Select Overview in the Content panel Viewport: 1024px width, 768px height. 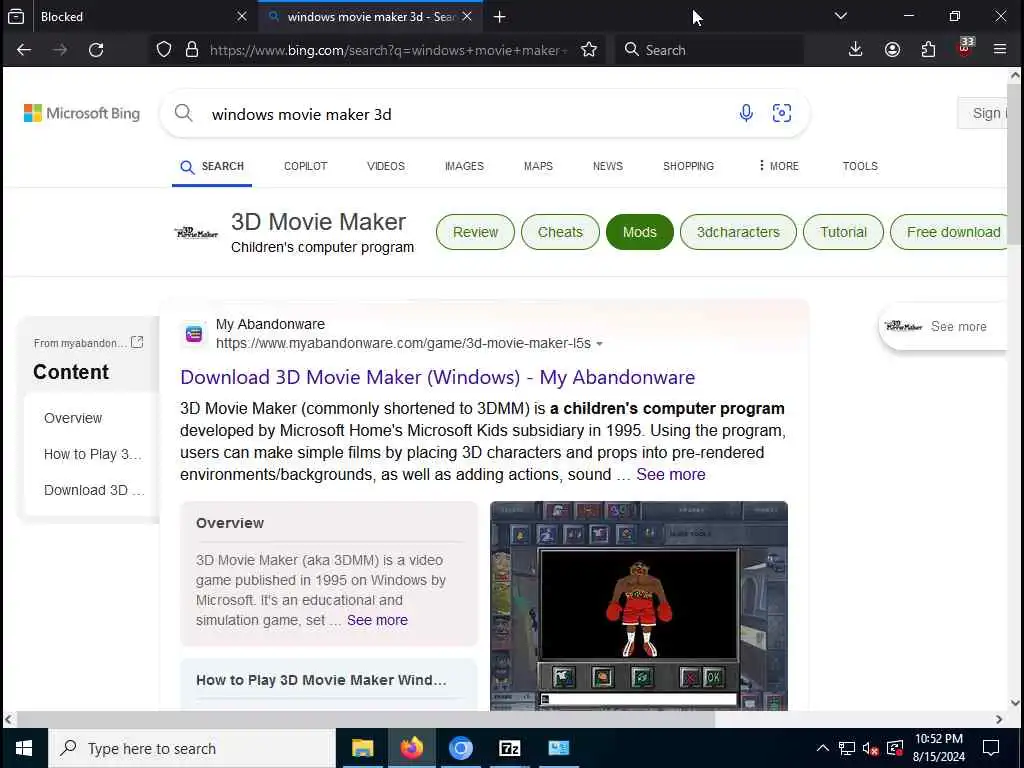73,418
